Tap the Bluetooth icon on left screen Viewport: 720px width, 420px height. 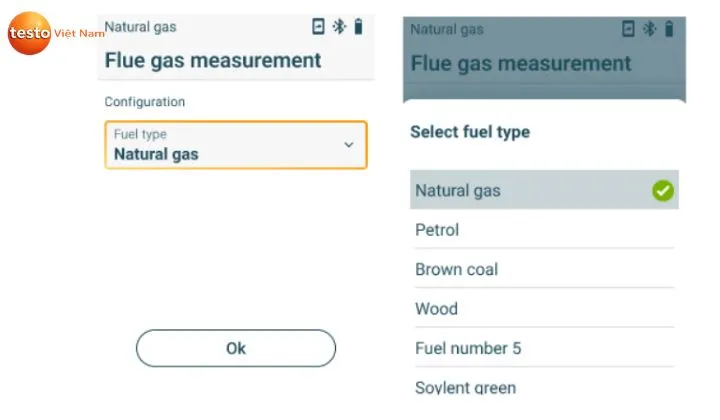coord(339,27)
